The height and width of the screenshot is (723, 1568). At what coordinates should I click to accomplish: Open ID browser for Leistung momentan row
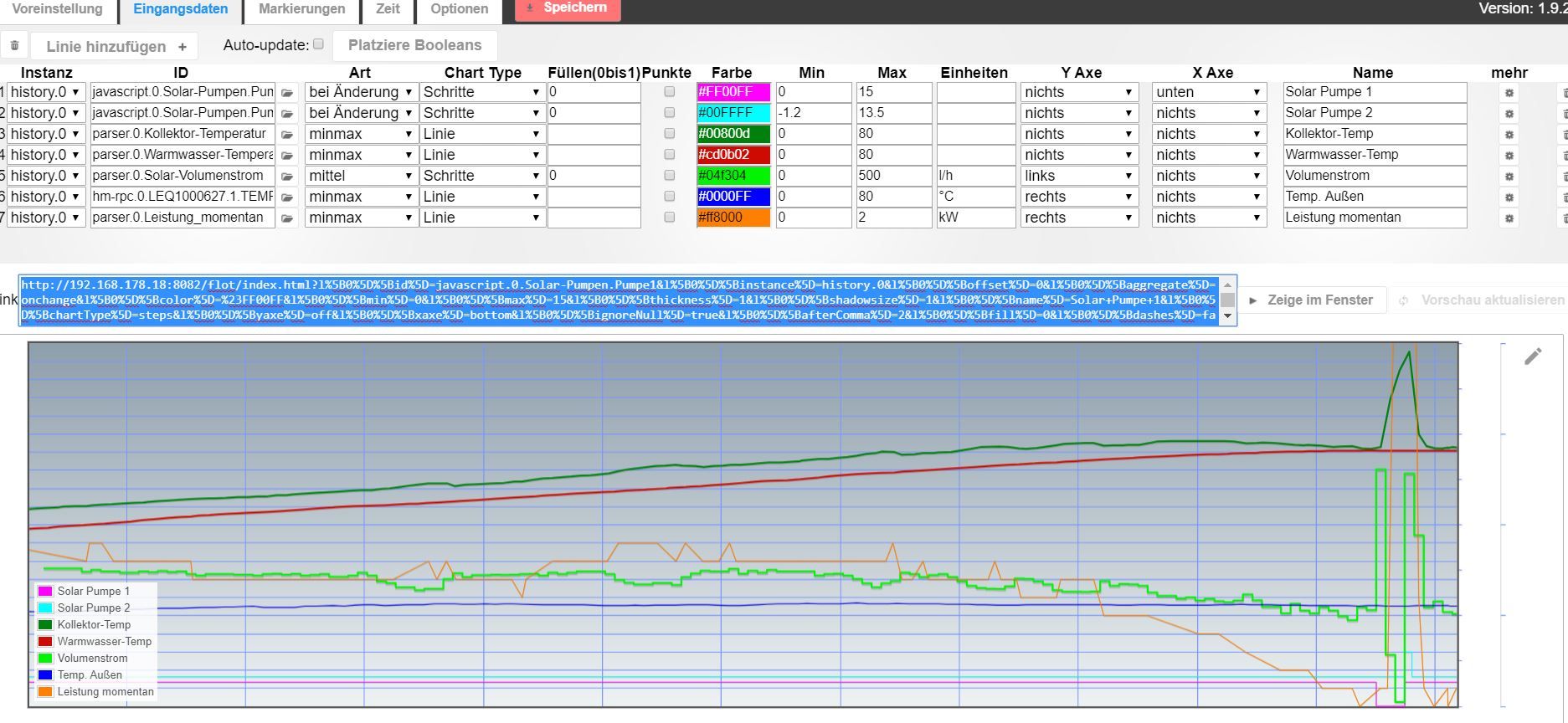tap(287, 218)
